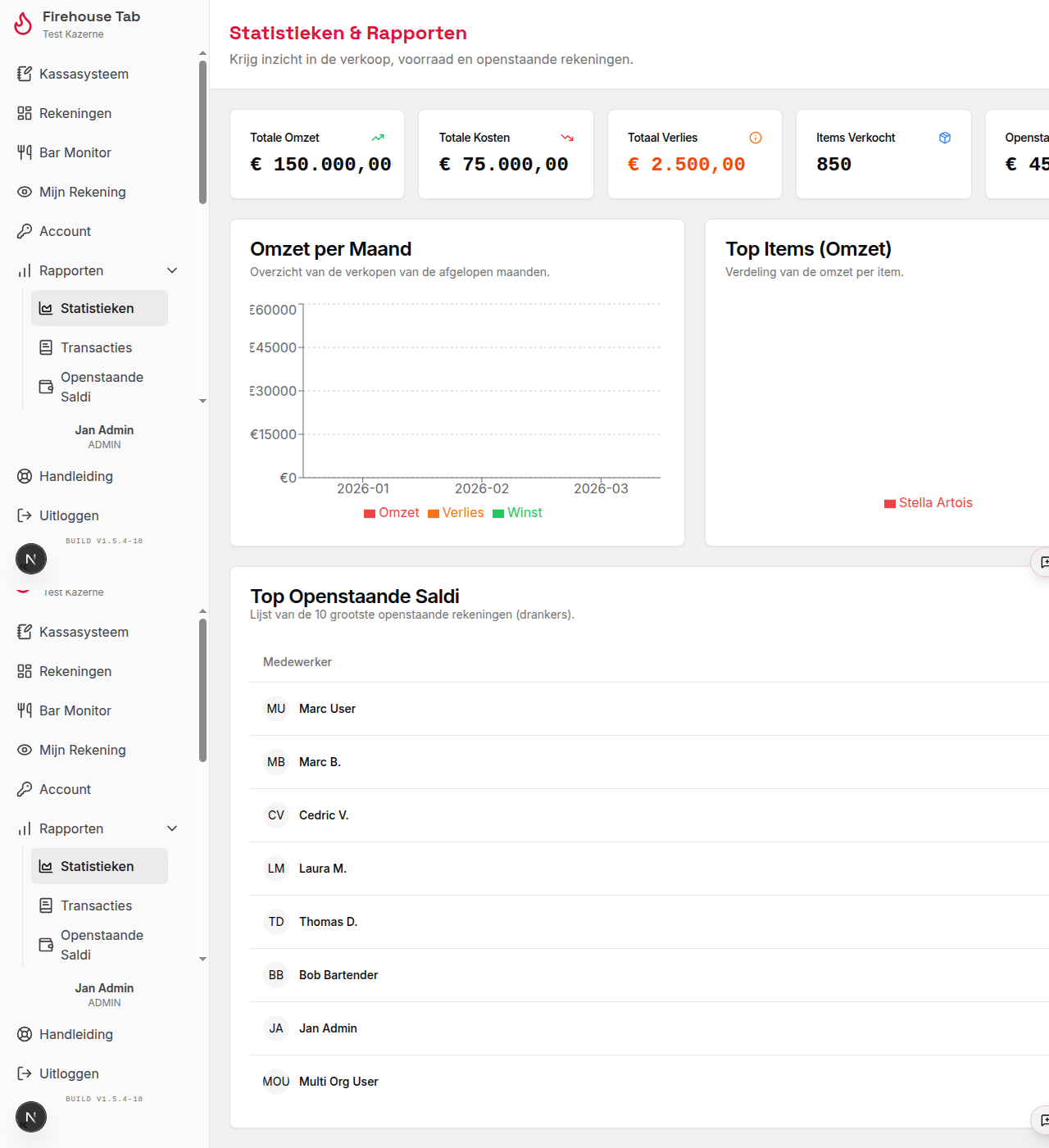
Task: Open Bar Monitor in the lower sidebar
Action: pos(97,710)
